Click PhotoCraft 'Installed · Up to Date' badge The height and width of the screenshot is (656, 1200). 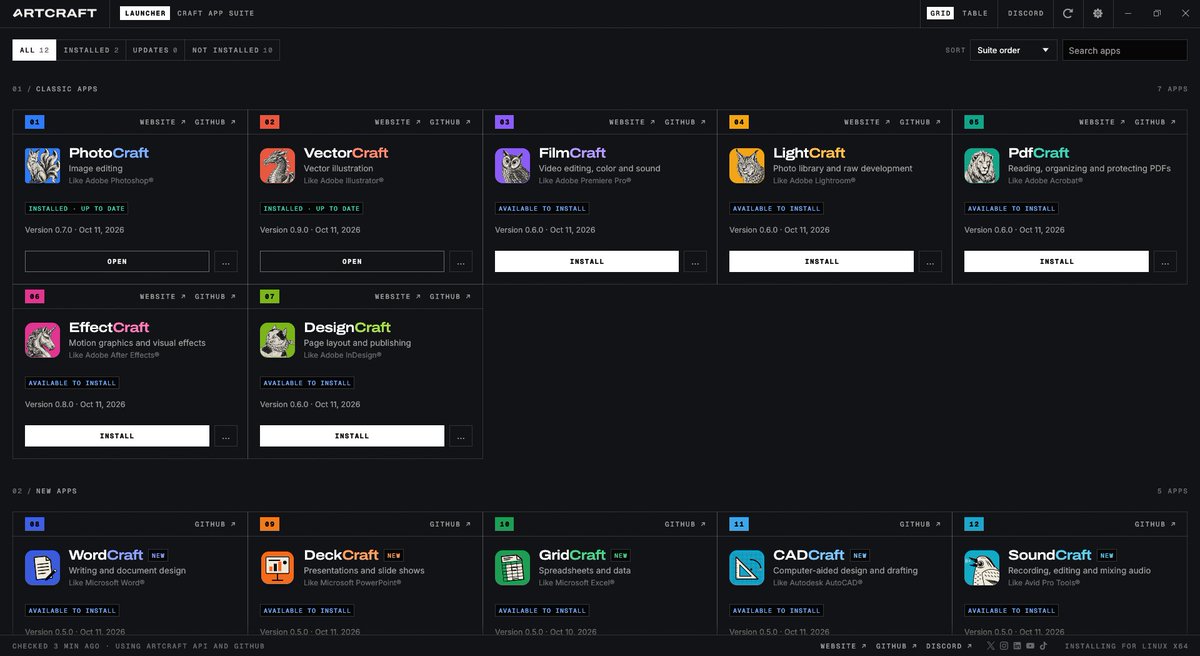[77, 208]
